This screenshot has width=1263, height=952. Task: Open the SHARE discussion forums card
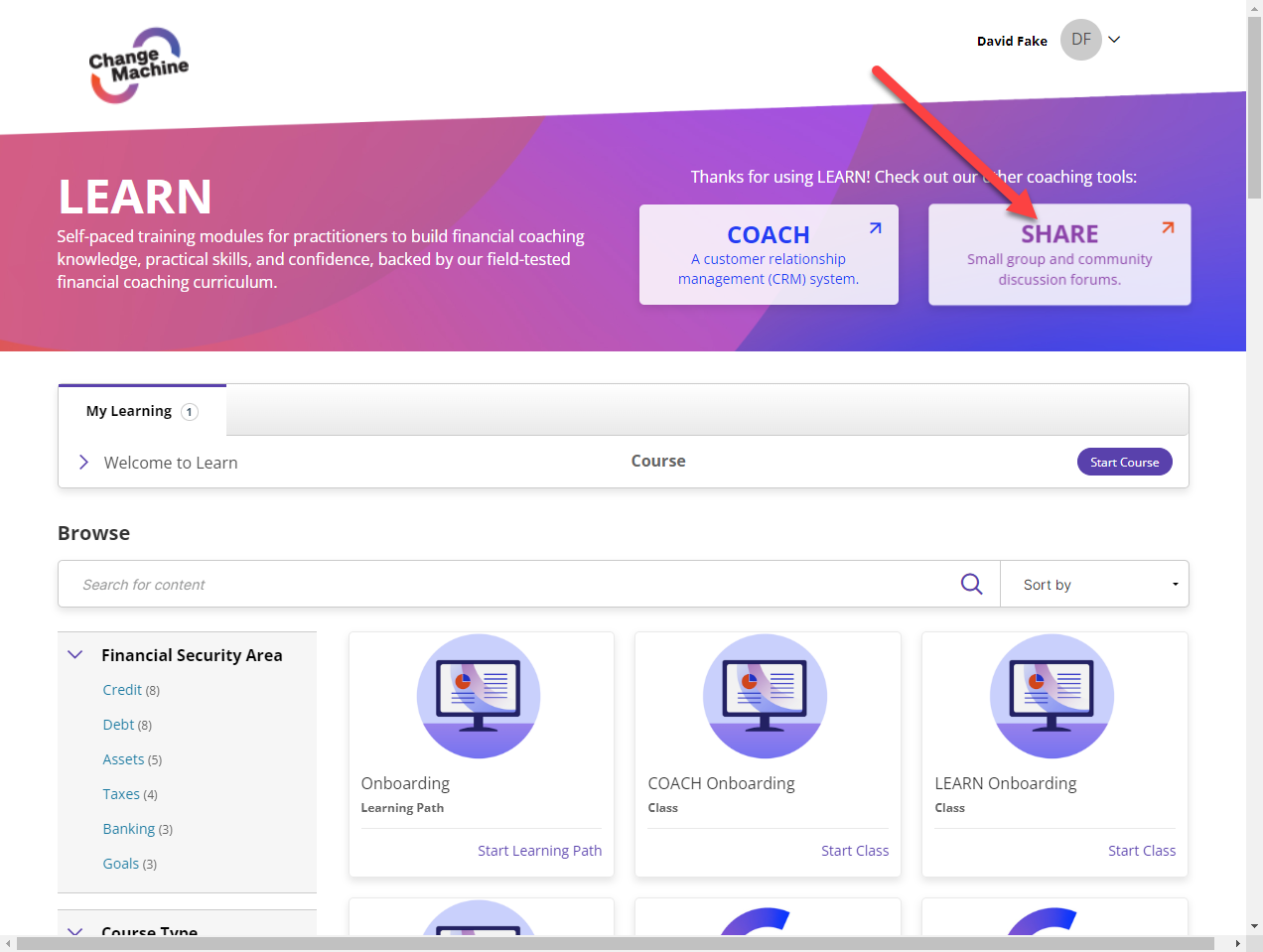click(1059, 254)
